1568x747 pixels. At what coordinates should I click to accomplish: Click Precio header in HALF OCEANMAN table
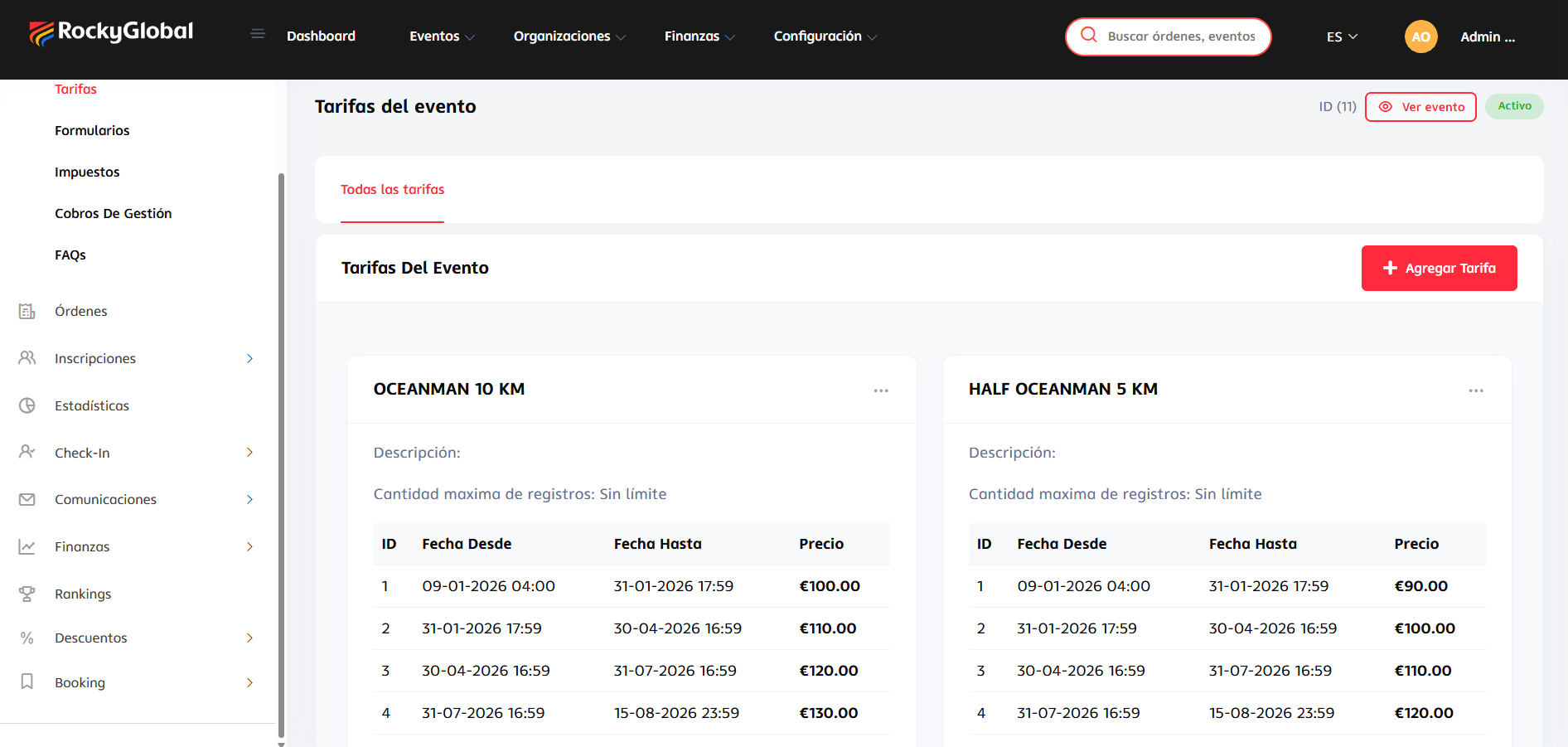coord(1416,544)
